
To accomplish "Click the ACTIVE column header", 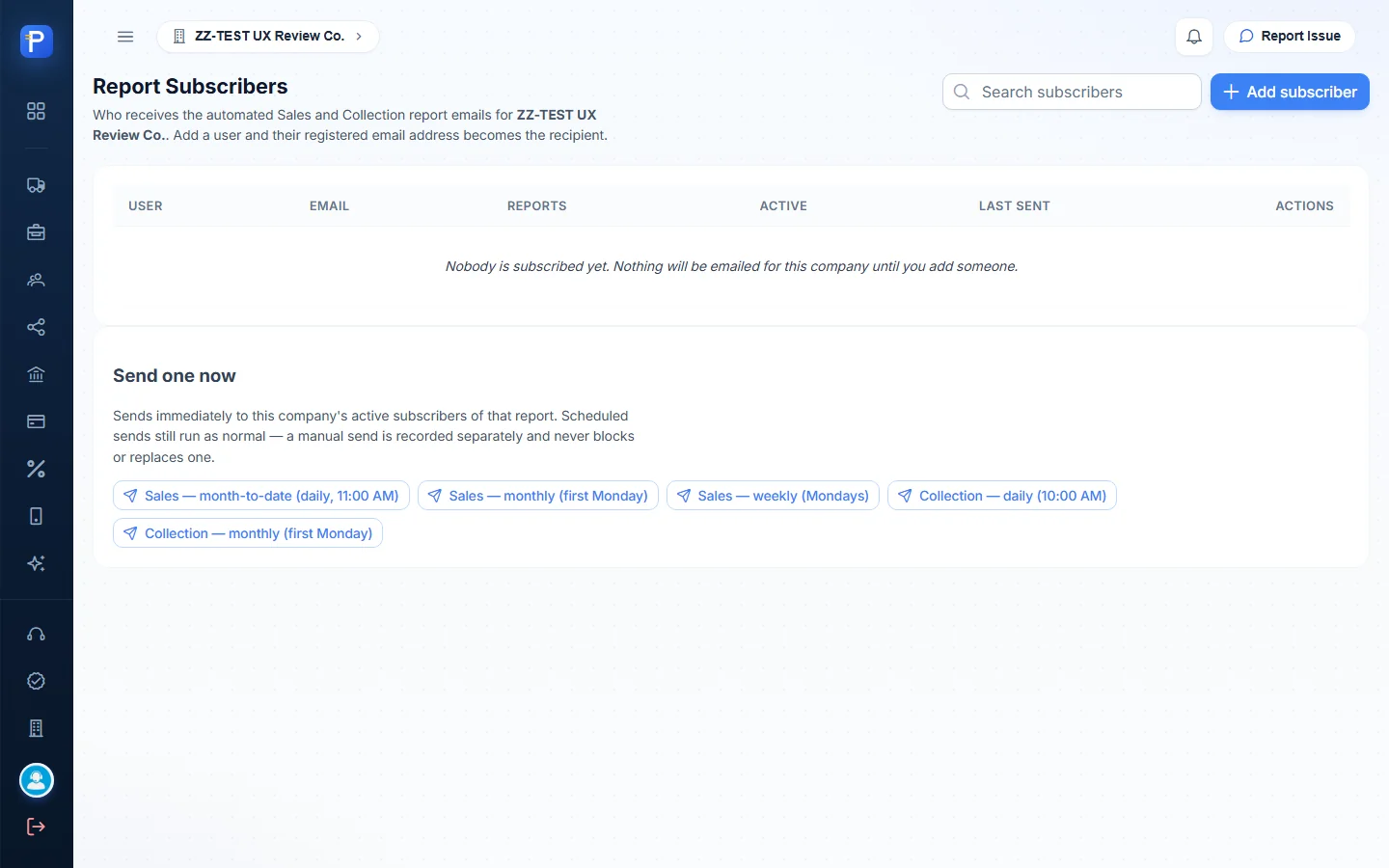I will pos(783,206).
